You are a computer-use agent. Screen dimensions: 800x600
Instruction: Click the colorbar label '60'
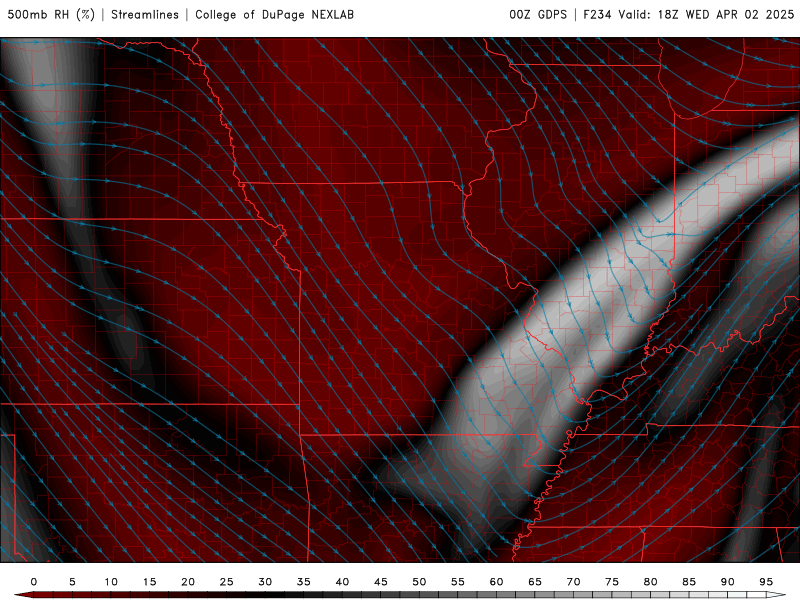tap(496, 582)
